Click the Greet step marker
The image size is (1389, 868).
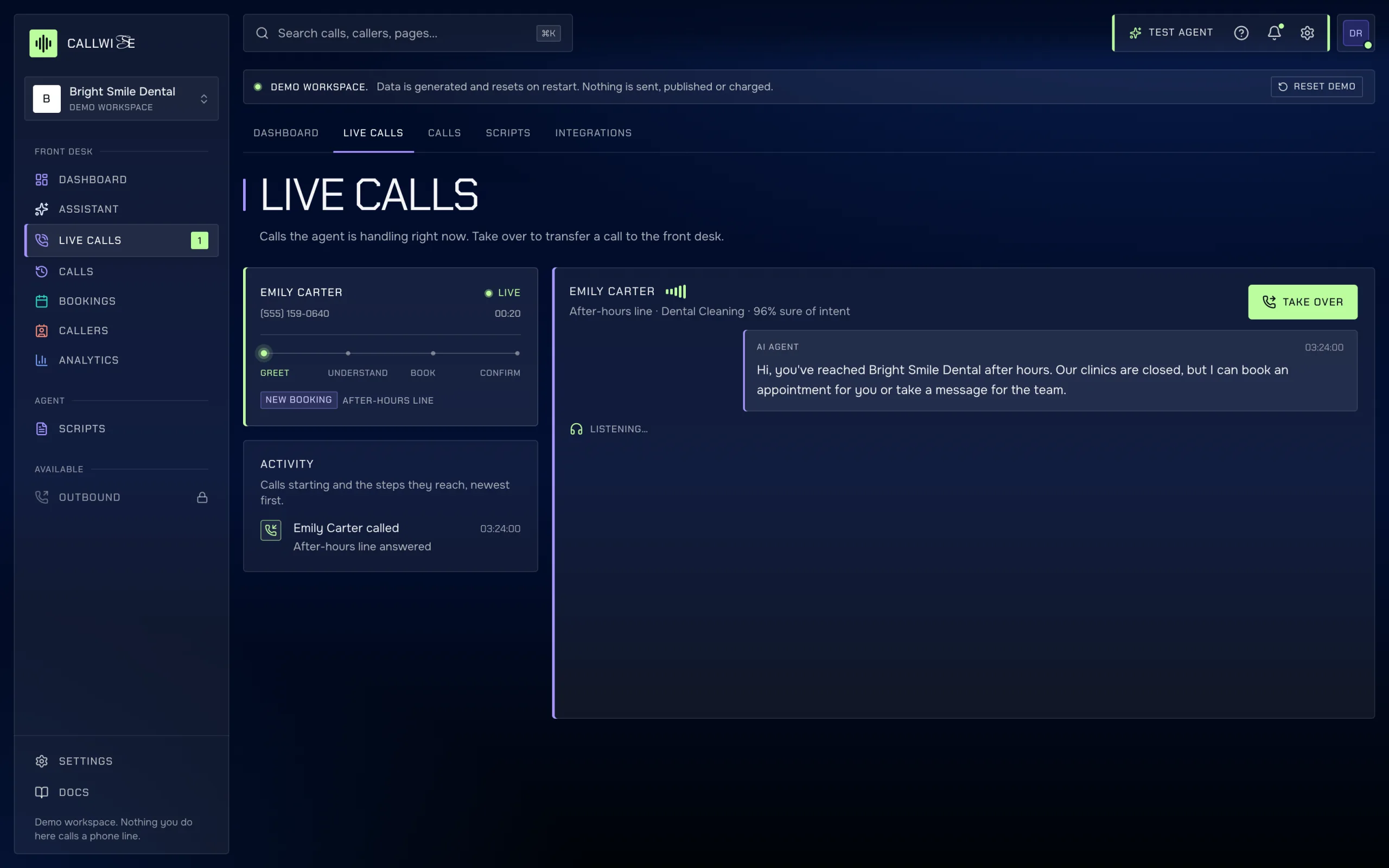point(264,353)
